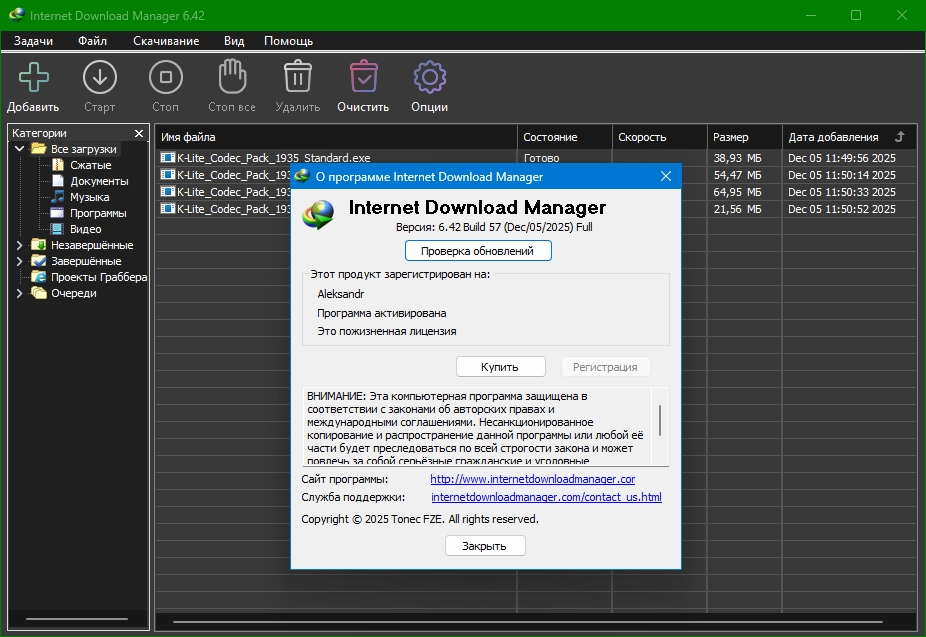Click the Stop all hand icon
Screen dimensions: 926x637
coord(231,77)
